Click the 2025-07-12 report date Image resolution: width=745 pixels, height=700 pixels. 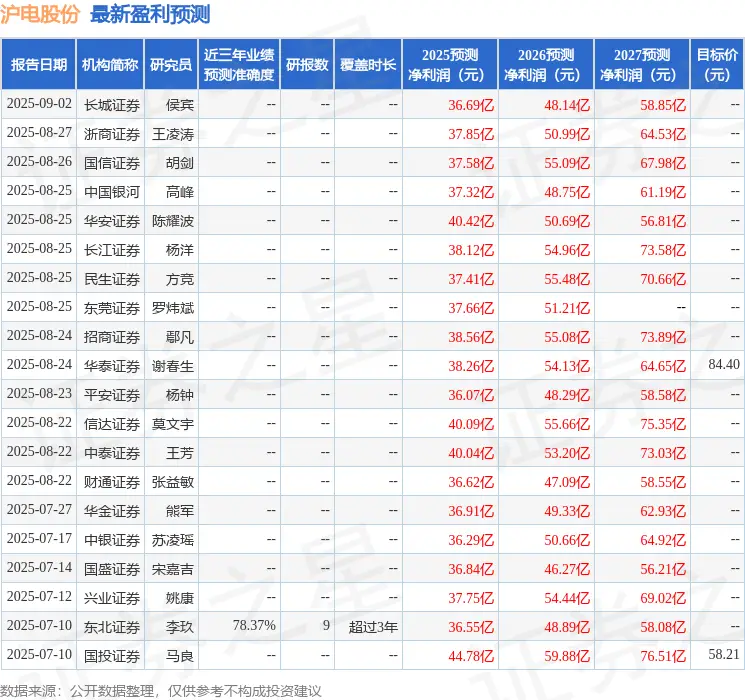[x=39, y=596]
